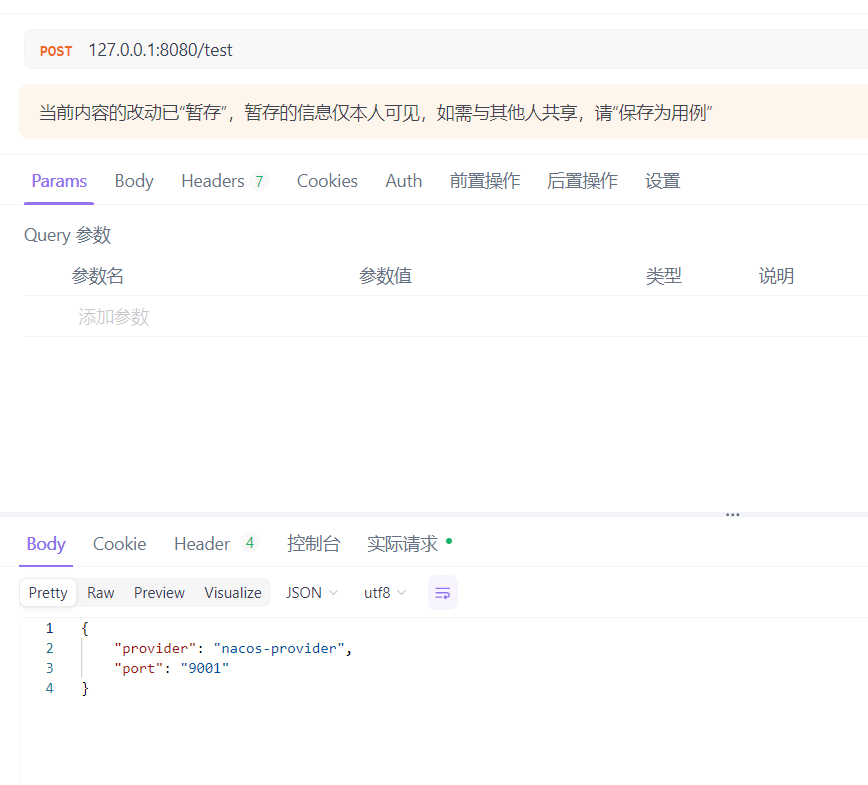Switch to the response Cookie tab
Screen dimensions: 868x785
[119, 544]
